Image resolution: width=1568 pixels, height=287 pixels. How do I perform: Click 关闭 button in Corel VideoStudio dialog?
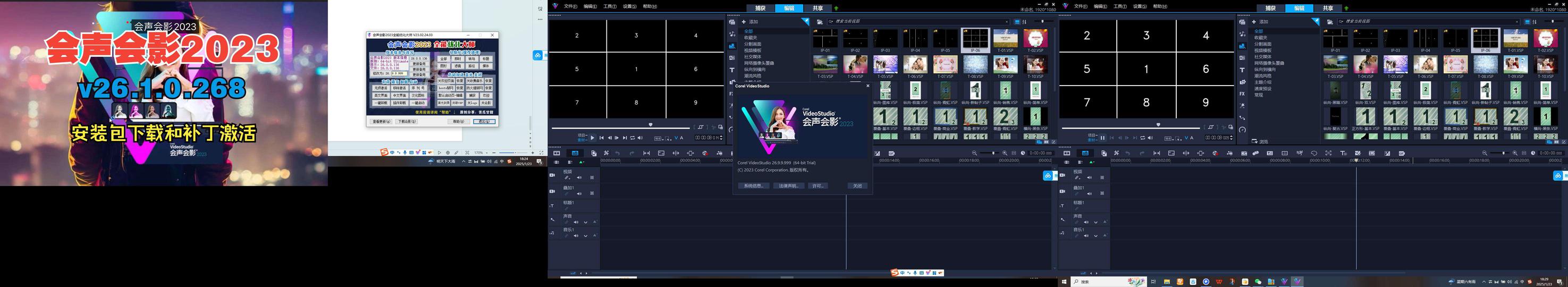coord(857,186)
